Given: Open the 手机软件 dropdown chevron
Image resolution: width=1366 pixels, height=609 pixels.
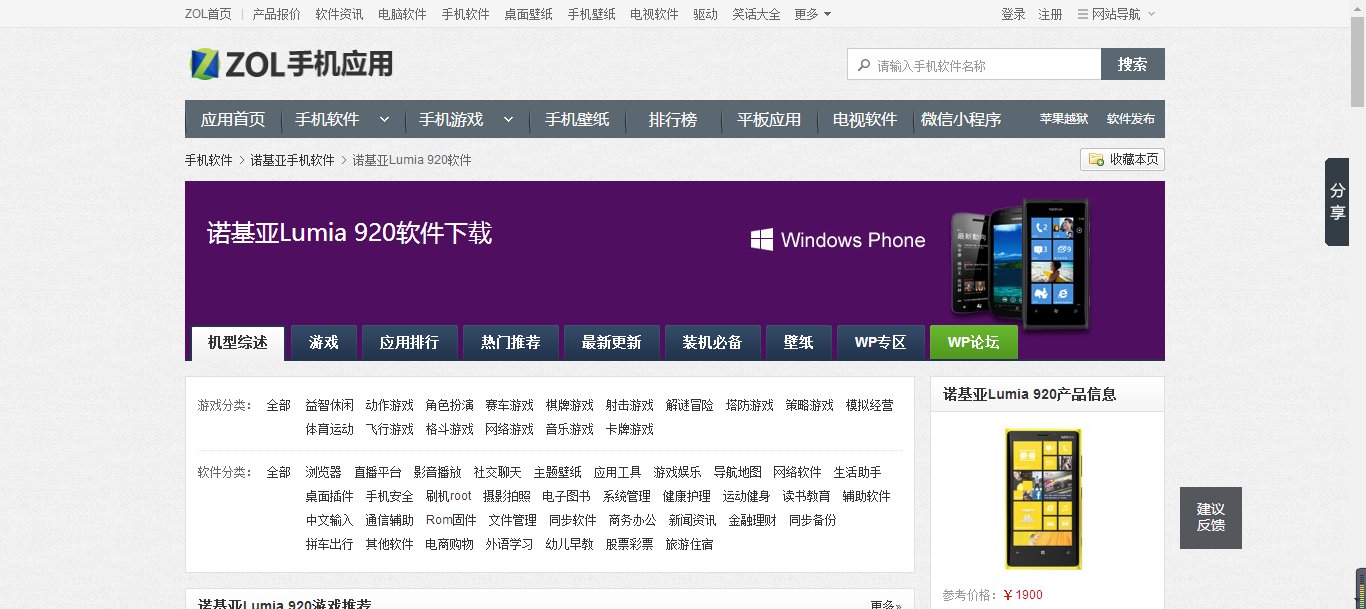Looking at the screenshot, I should click(386, 118).
